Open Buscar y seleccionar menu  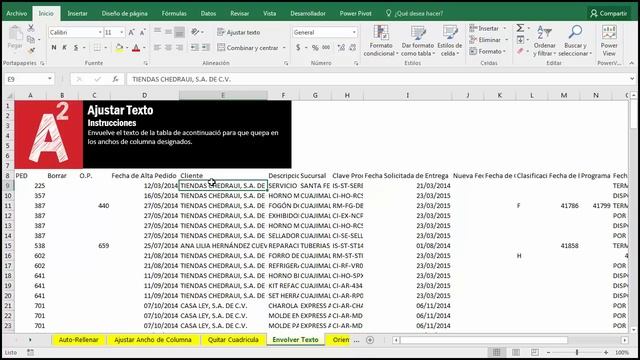pyautogui.click(x=575, y=40)
